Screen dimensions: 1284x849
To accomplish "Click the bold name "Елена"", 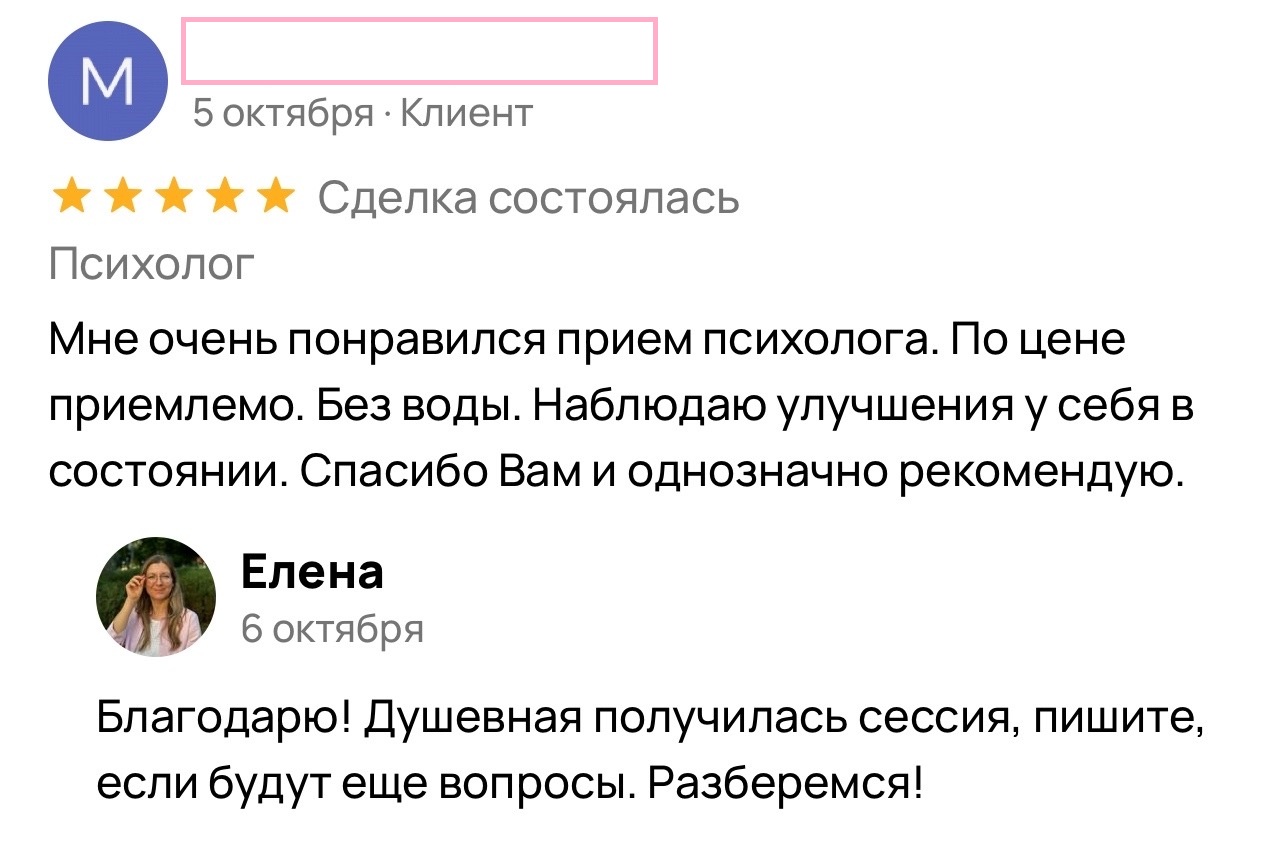I will (x=312, y=573).
